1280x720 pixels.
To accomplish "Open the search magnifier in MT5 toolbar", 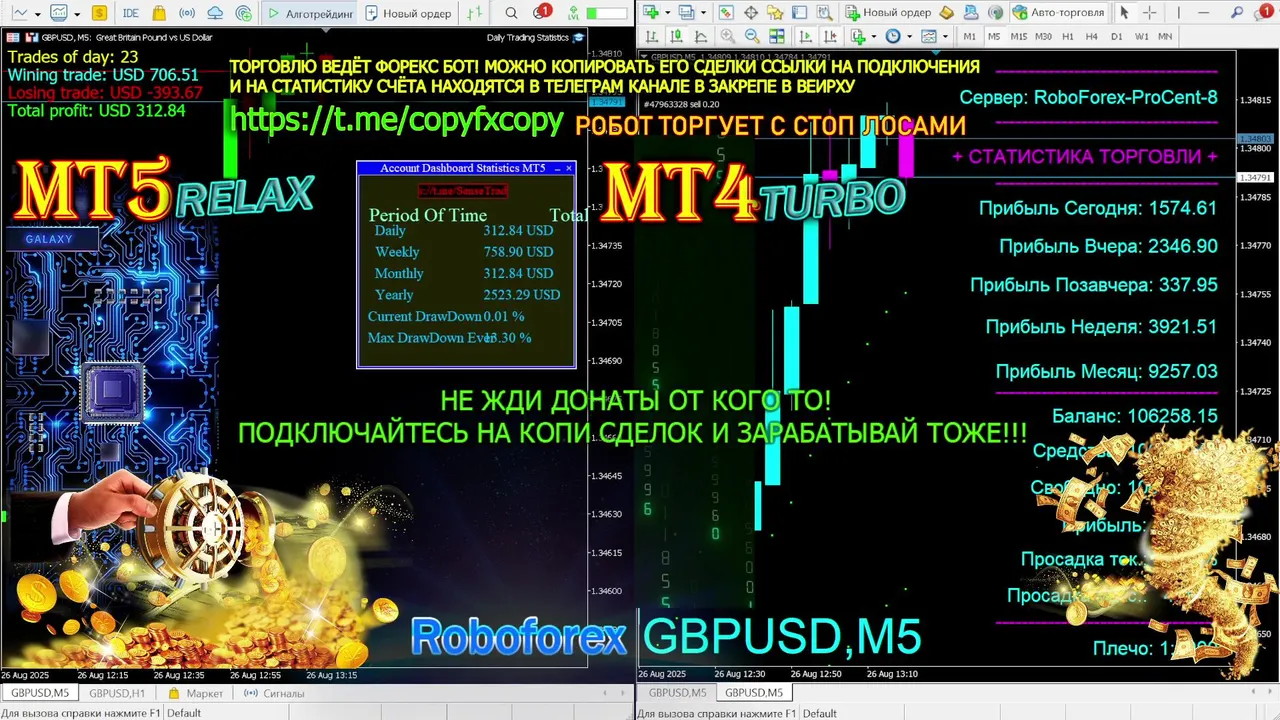I will pos(511,13).
